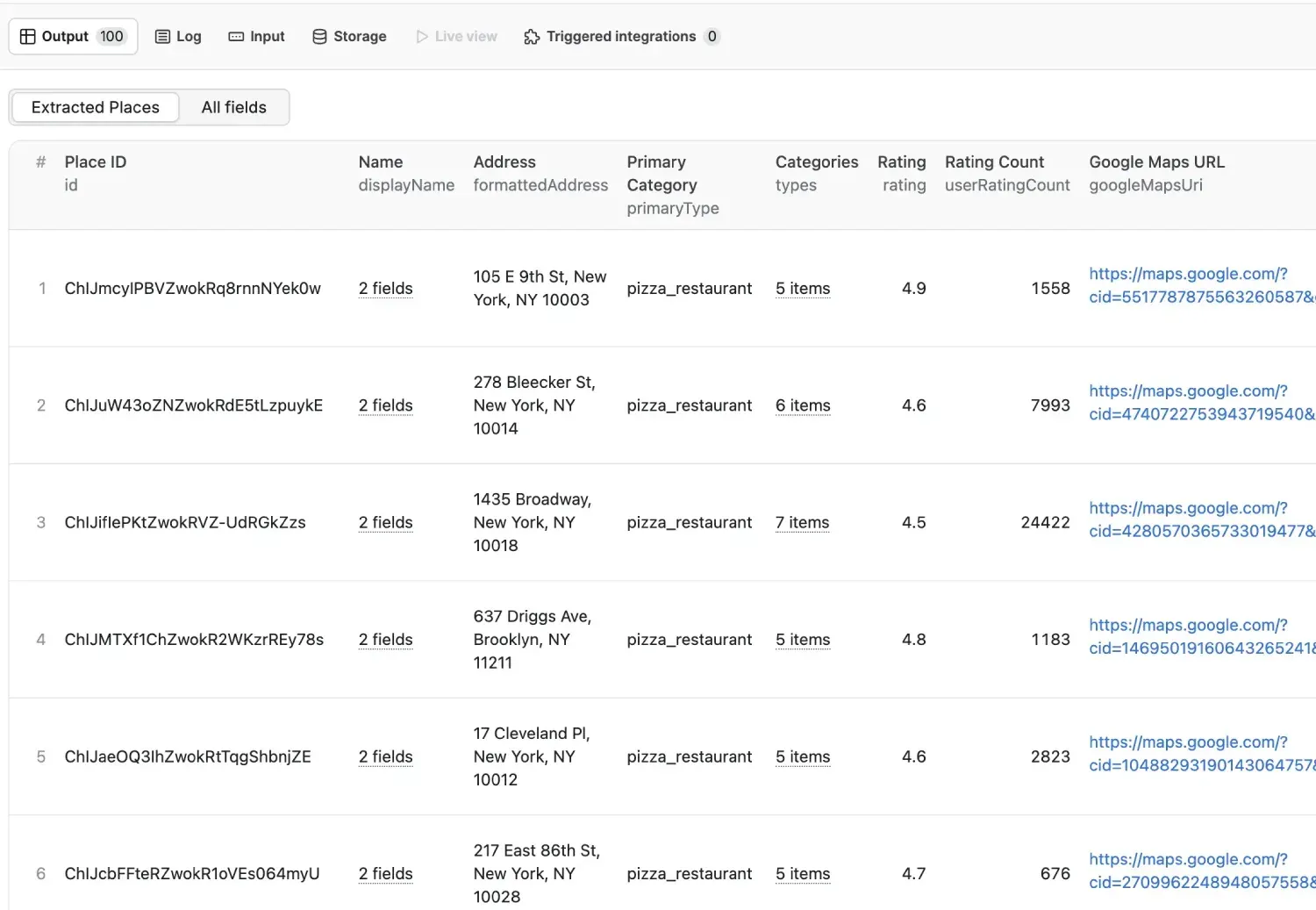Click the output count badge showing 100
Image resolution: width=1316 pixels, height=910 pixels.
coord(111,36)
